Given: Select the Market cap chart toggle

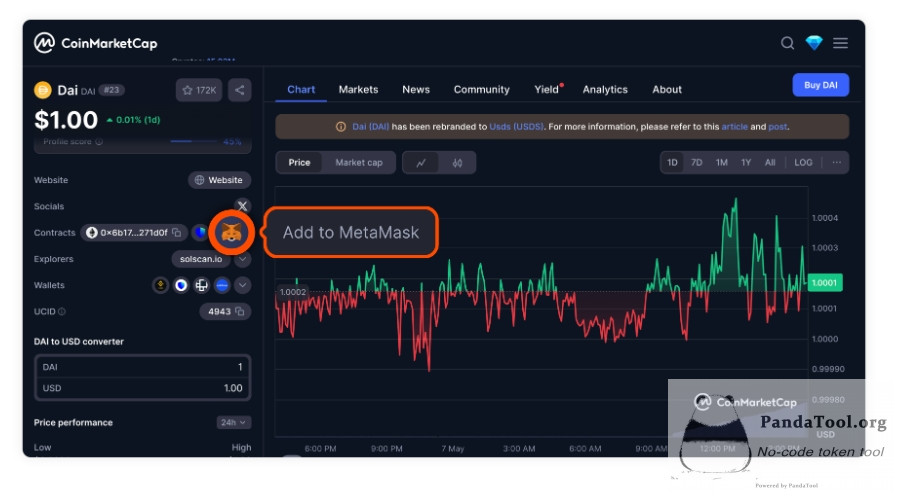Looking at the screenshot, I should tap(359, 163).
